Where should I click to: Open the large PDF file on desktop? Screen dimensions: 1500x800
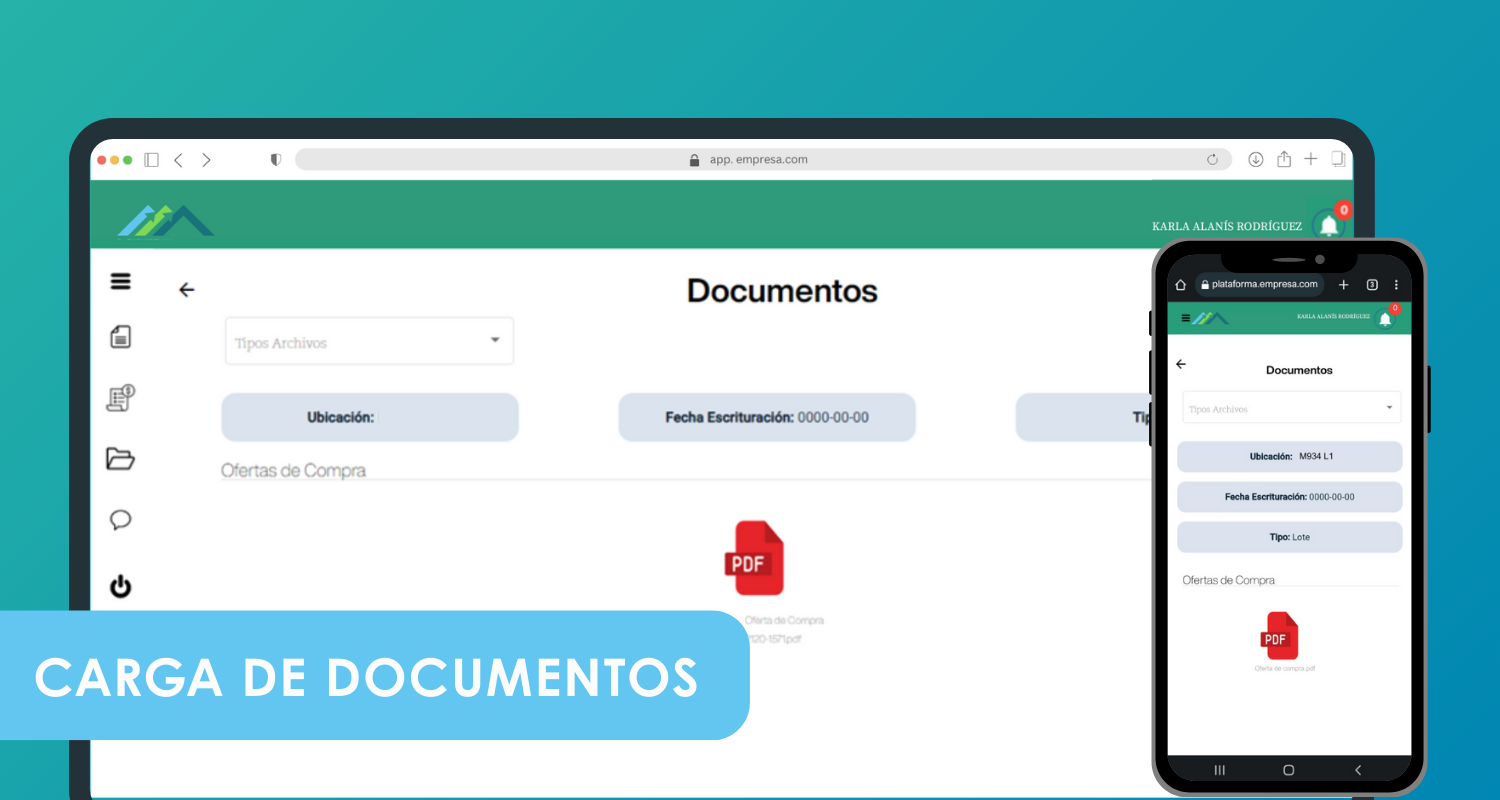[754, 559]
